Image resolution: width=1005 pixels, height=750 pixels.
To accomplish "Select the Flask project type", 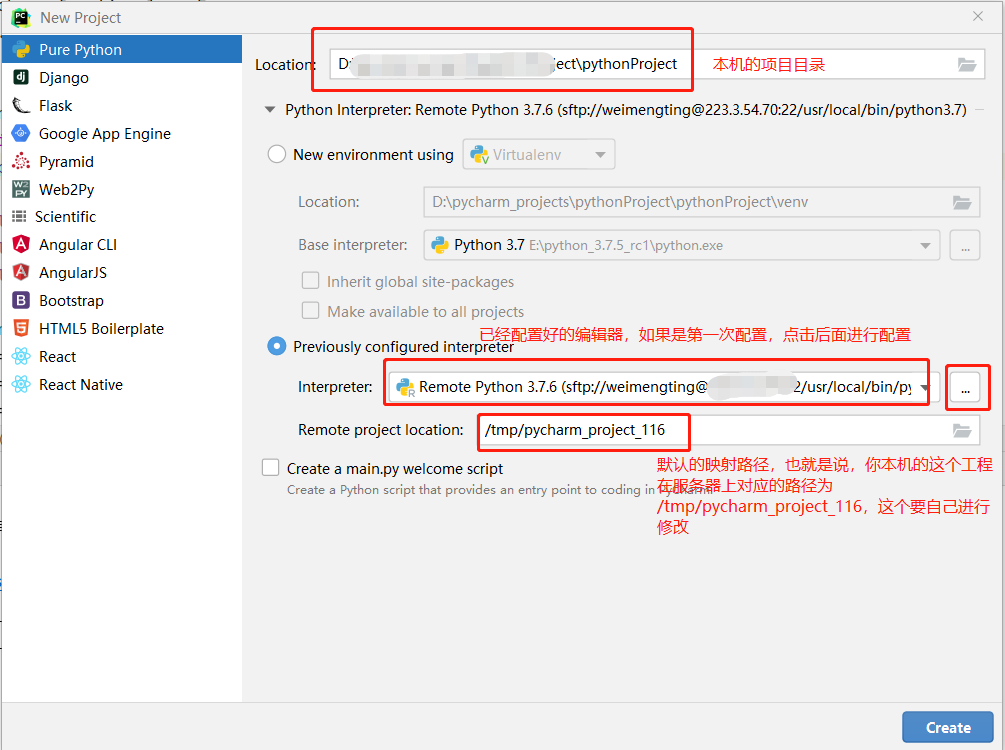I will (122, 106).
